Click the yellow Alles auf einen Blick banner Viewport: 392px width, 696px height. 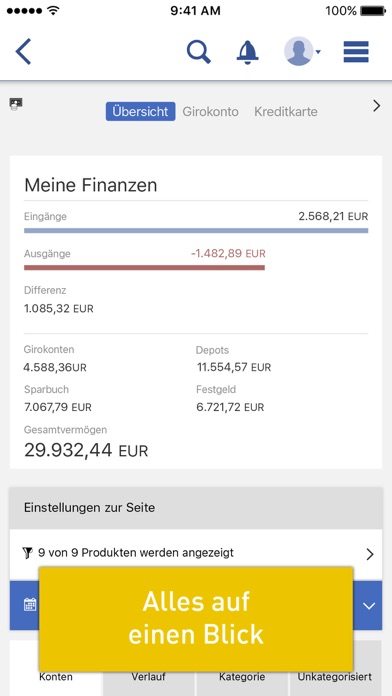point(196,618)
